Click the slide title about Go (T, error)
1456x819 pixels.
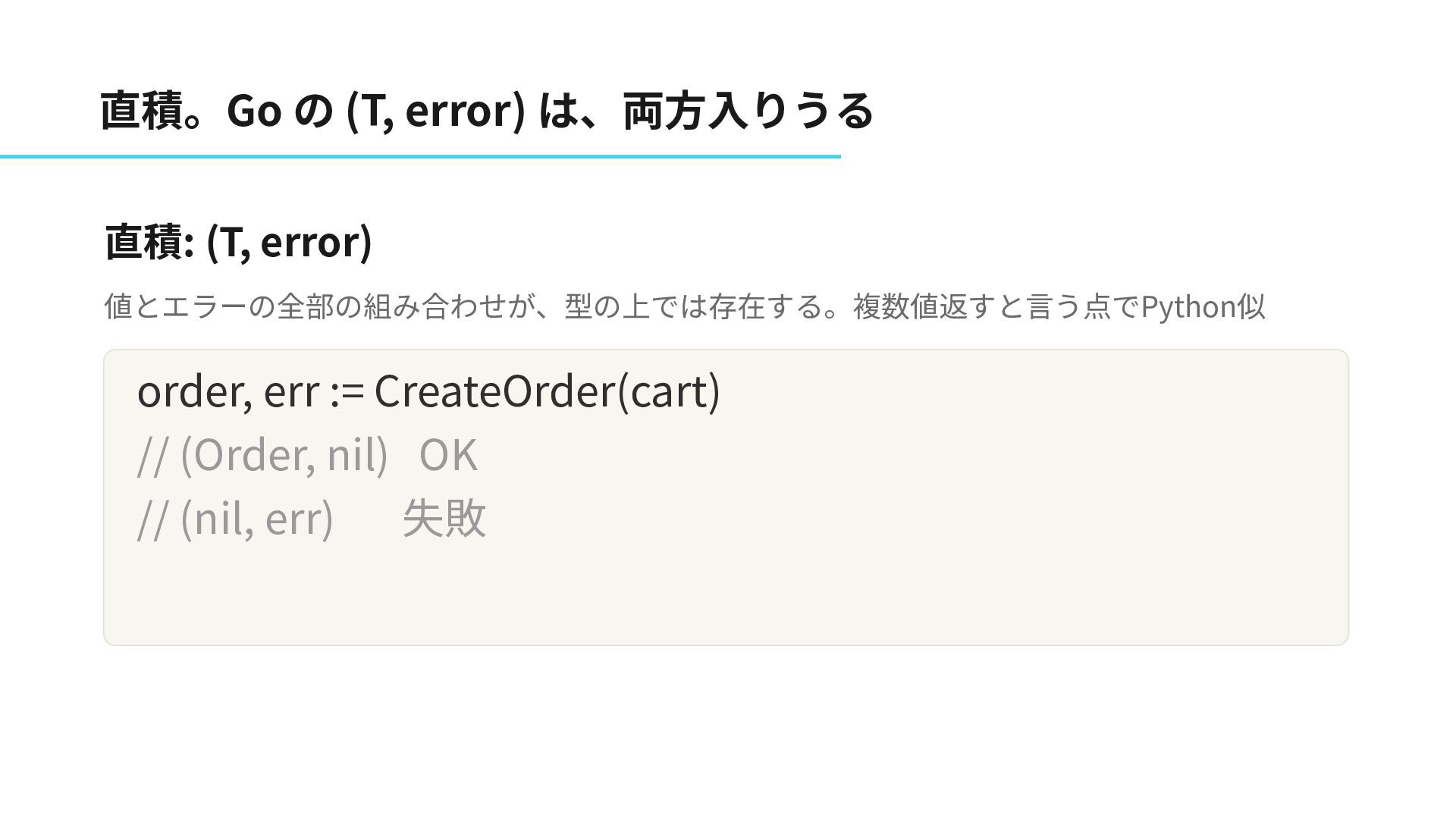click(x=487, y=111)
